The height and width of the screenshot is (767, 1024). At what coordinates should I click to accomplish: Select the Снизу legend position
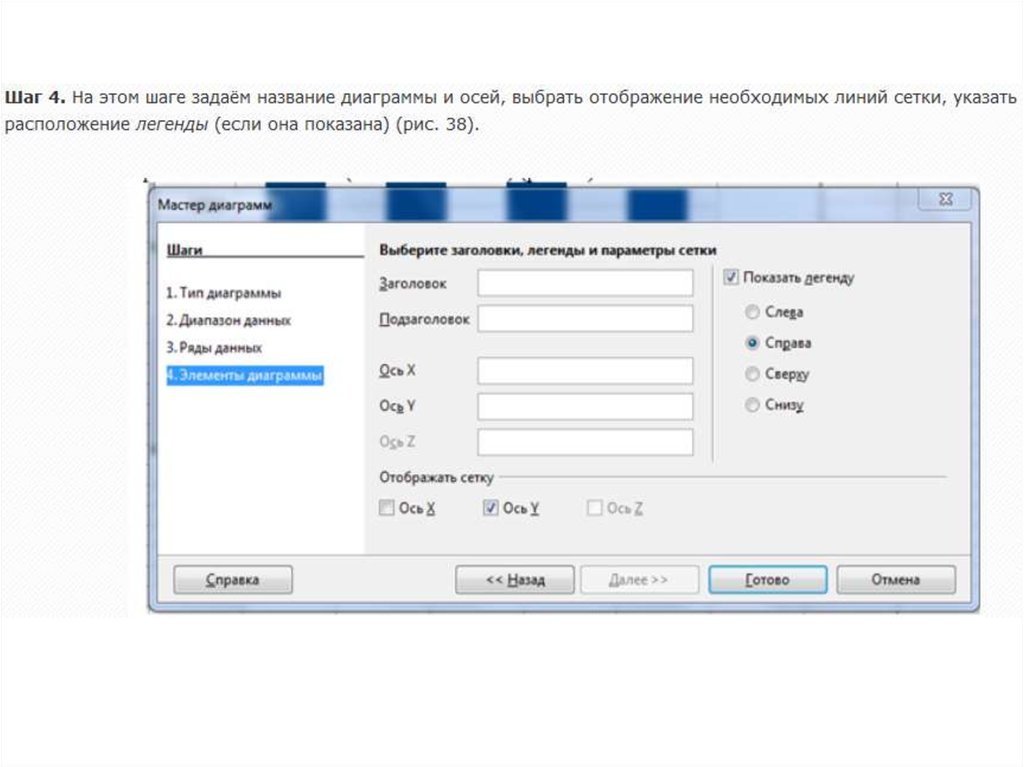(x=752, y=405)
